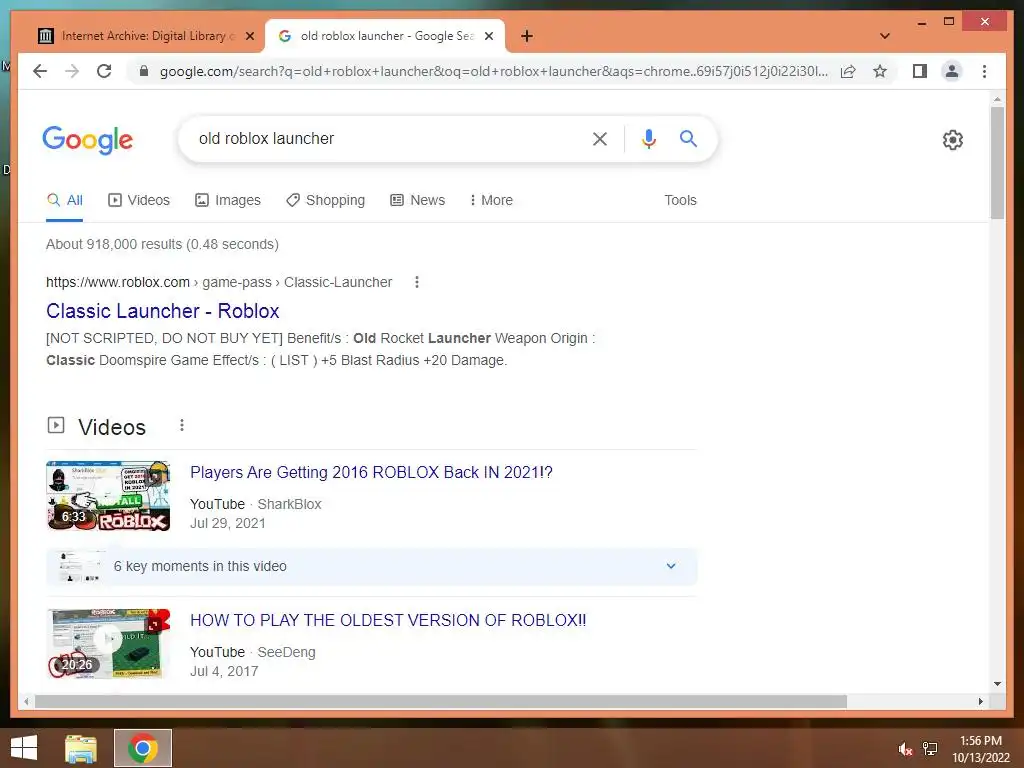This screenshot has height=768, width=1024.
Task: Bookmark this page with the star
Action: tap(880, 71)
